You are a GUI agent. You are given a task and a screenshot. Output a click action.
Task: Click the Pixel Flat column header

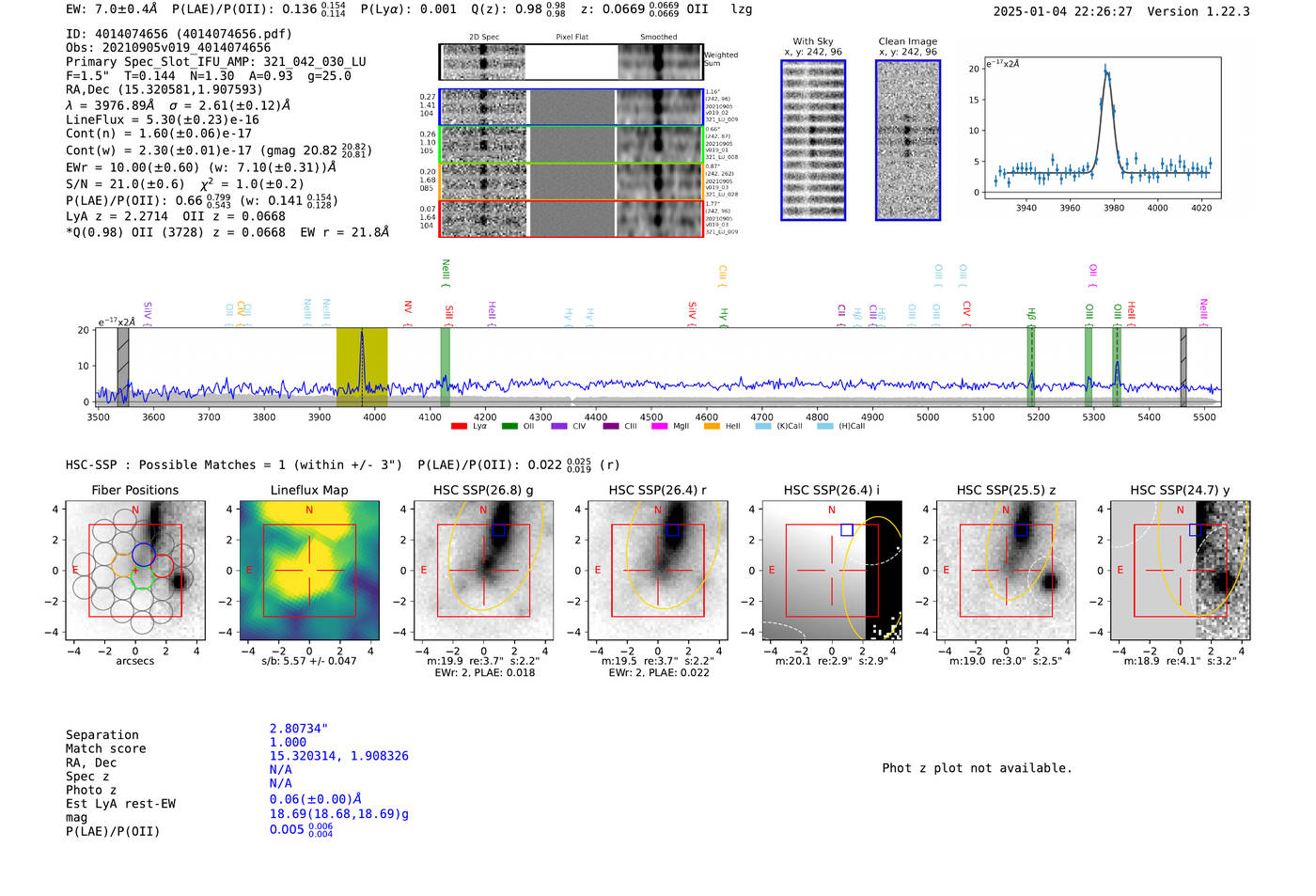[x=572, y=38]
